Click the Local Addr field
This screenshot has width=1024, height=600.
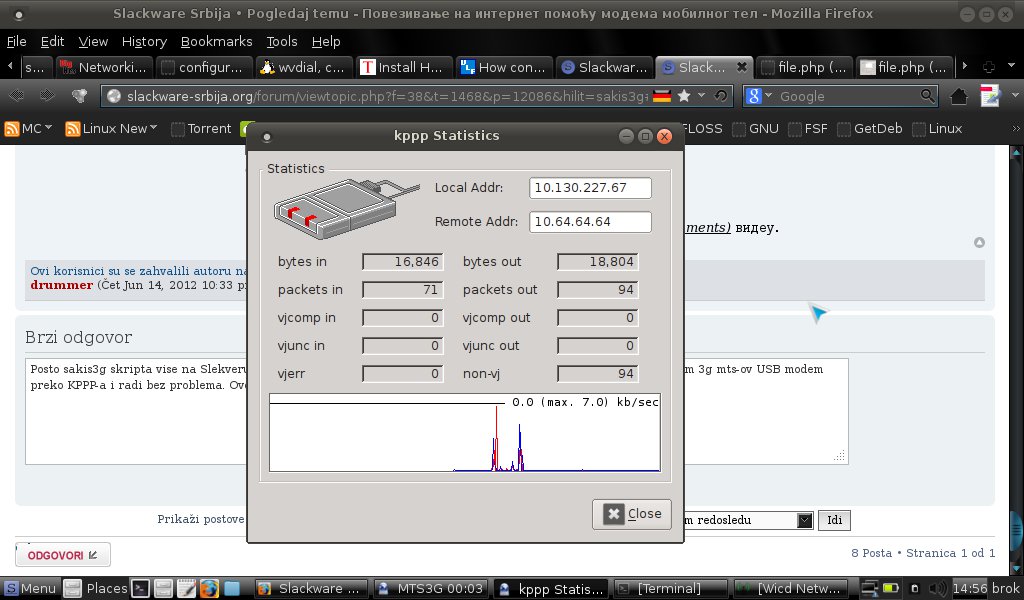(590, 188)
